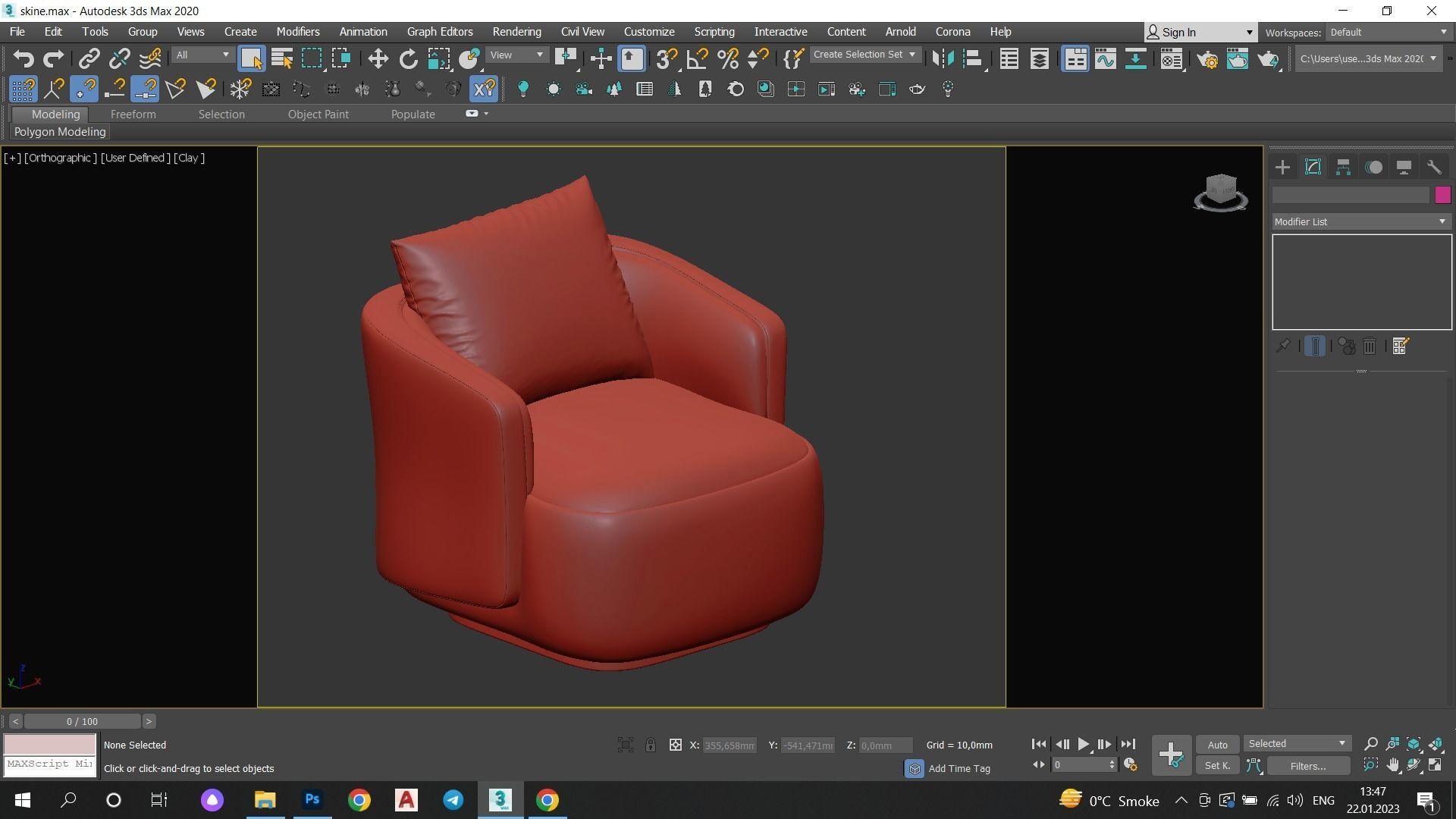The image size is (1456, 819).
Task: Click the play animation button
Action: [1083, 745]
